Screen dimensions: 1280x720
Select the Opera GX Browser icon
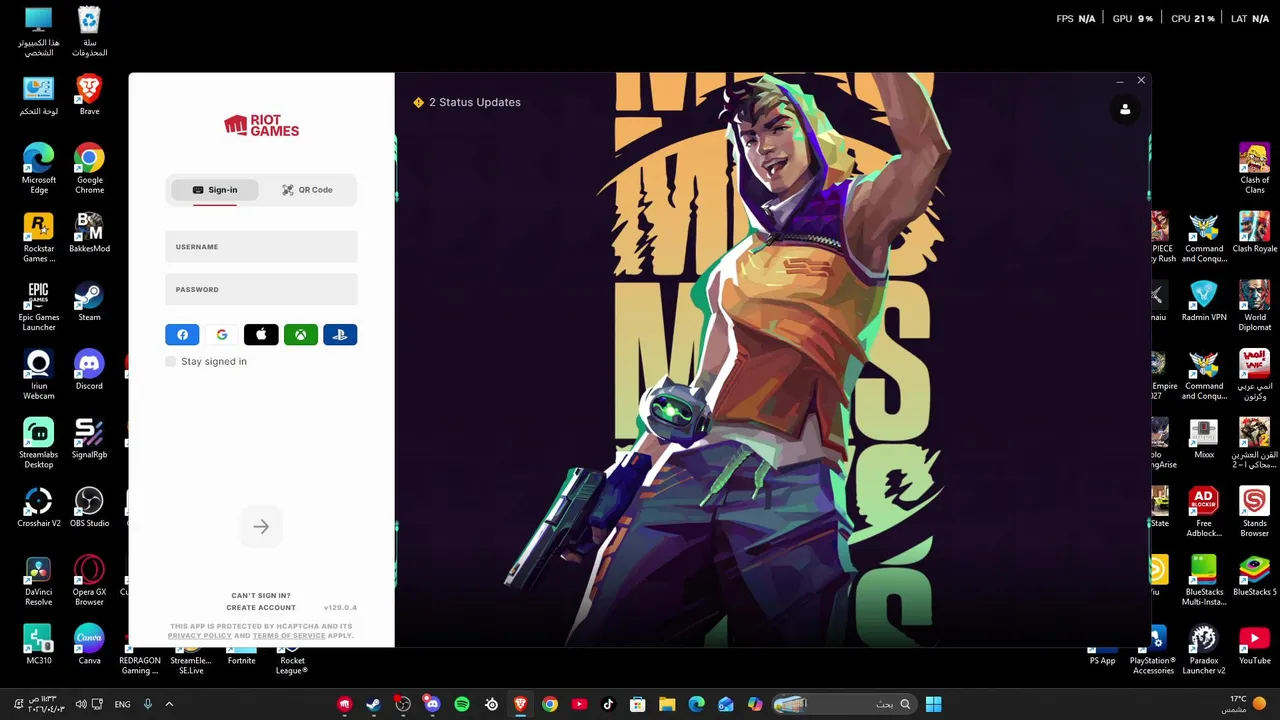pos(89,581)
